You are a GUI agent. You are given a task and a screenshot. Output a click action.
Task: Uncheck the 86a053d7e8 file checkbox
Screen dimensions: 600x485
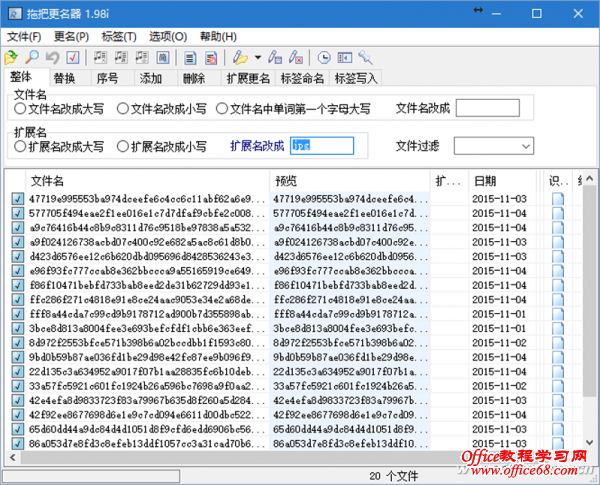pyautogui.click(x=17, y=444)
